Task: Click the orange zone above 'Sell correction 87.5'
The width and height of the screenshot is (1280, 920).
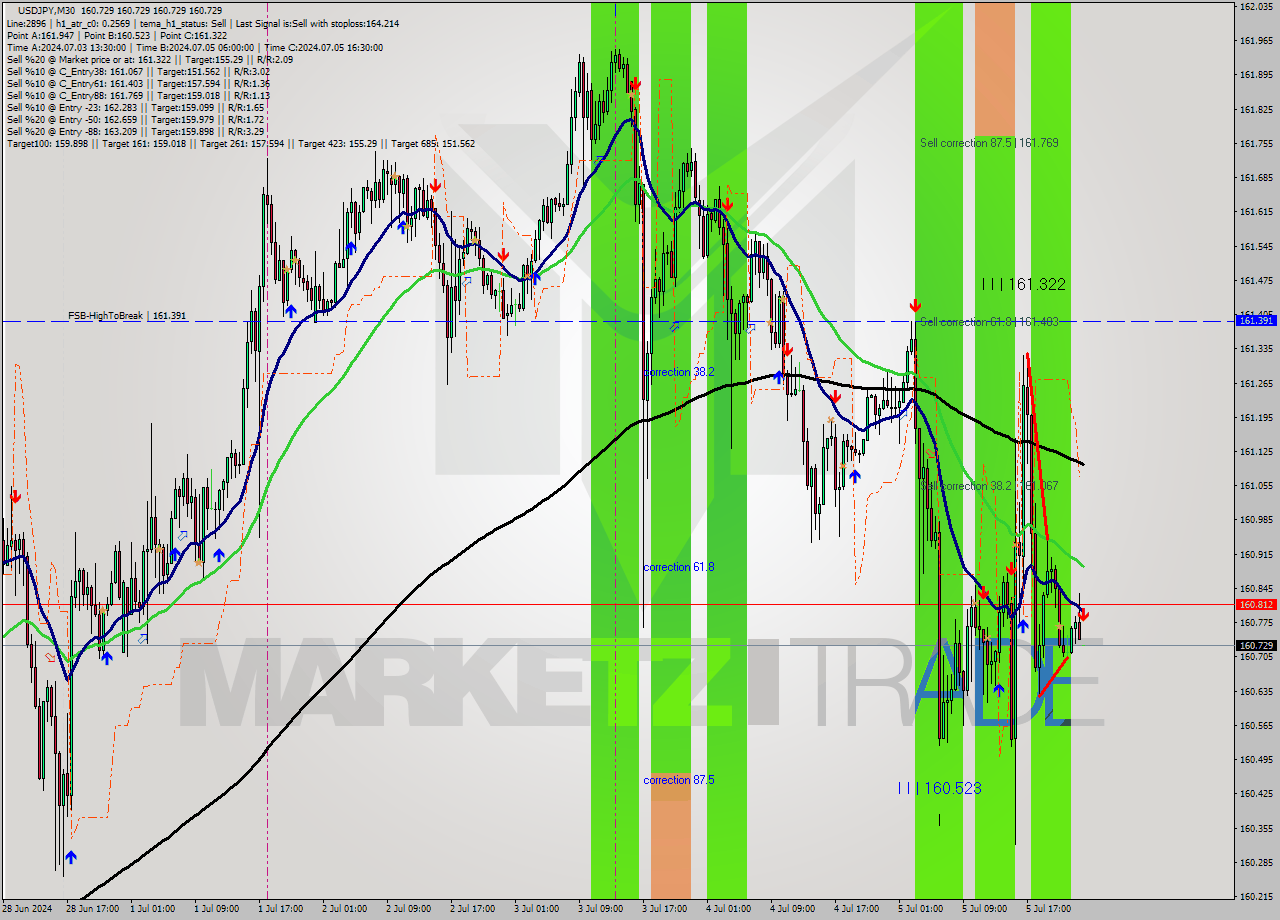Action: (994, 68)
